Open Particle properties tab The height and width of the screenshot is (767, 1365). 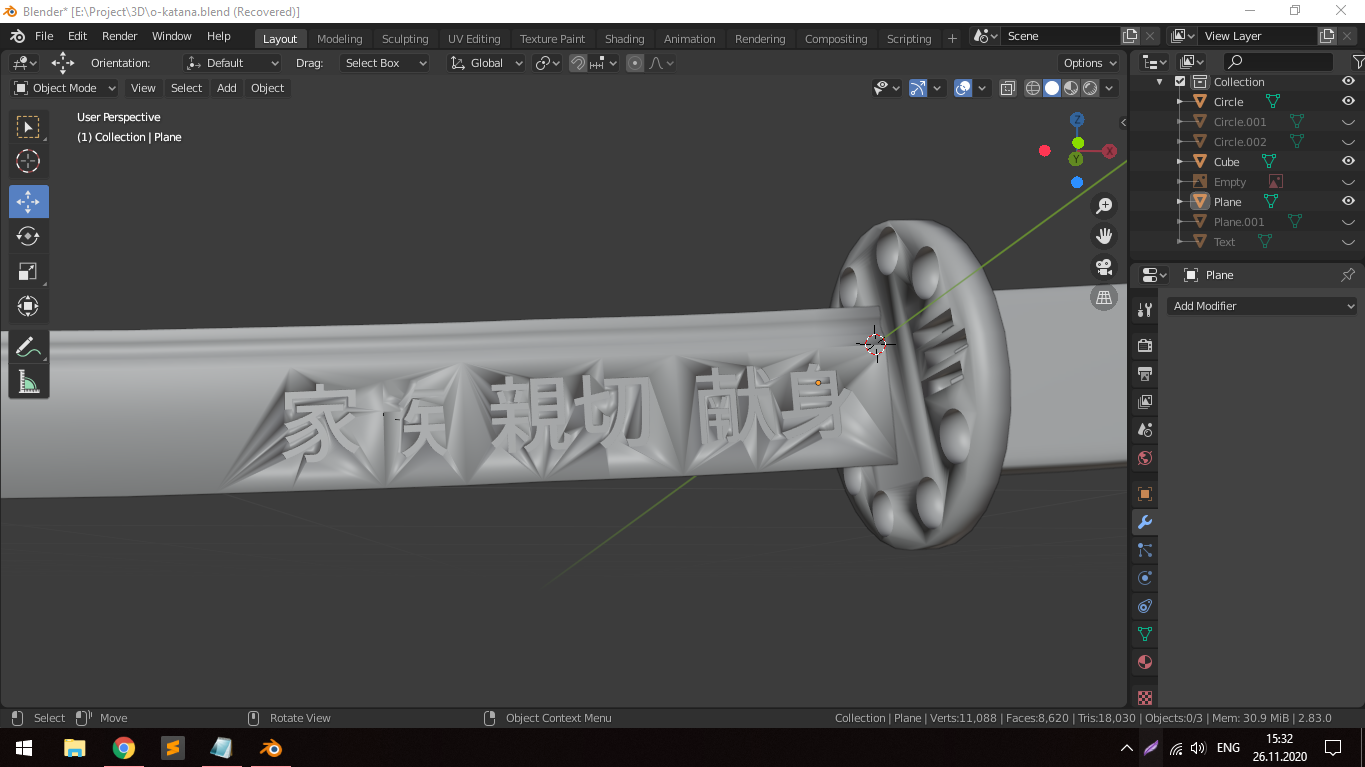[x=1145, y=550]
